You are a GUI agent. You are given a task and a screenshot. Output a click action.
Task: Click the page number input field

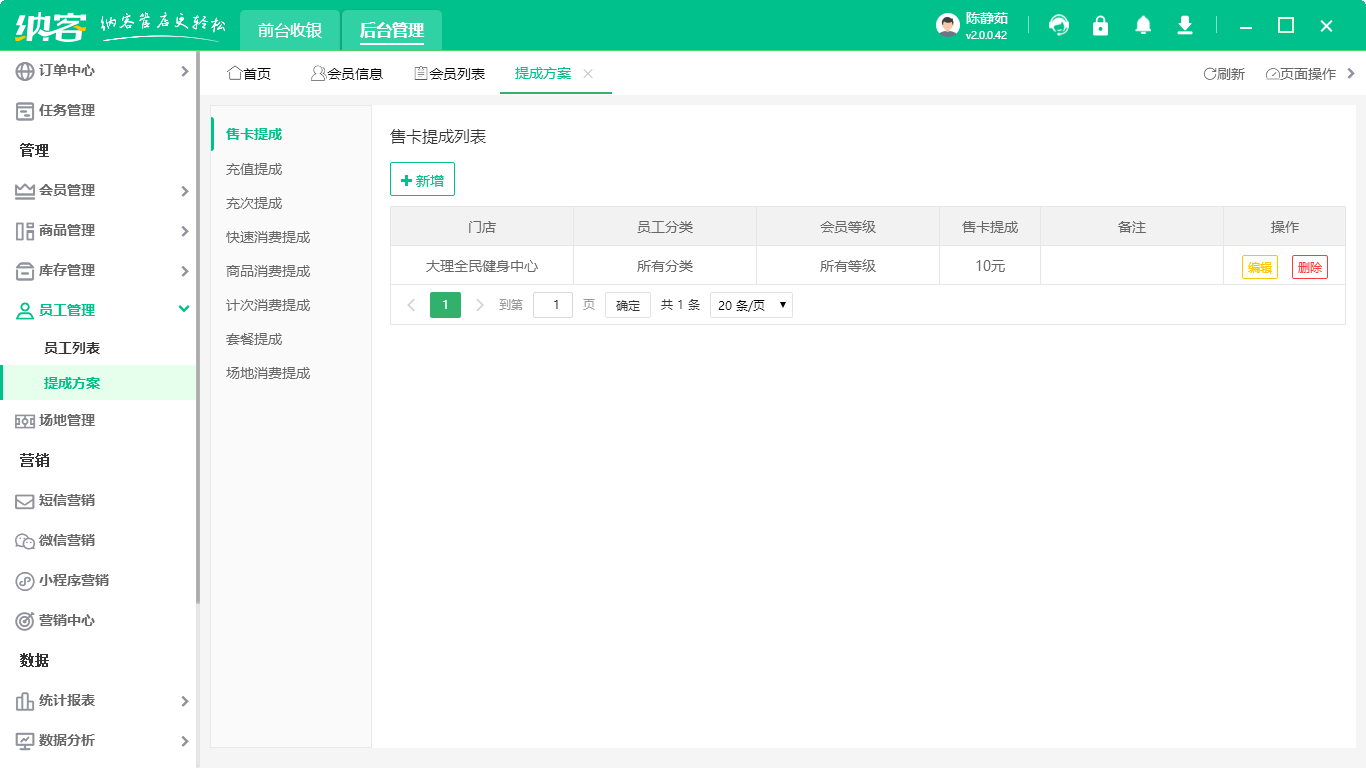553,305
